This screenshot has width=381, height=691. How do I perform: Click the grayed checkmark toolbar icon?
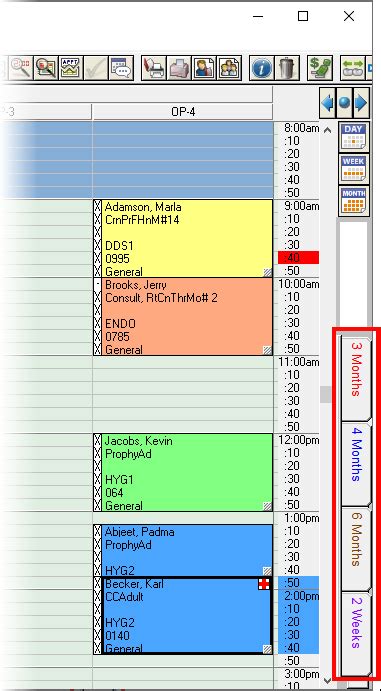(x=96, y=68)
